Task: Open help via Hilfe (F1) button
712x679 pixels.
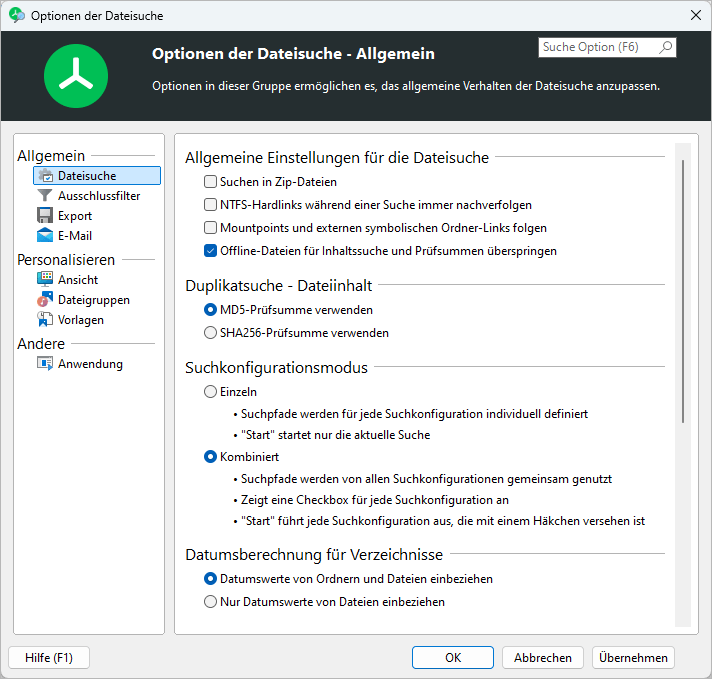Action: pyautogui.click(x=49, y=658)
